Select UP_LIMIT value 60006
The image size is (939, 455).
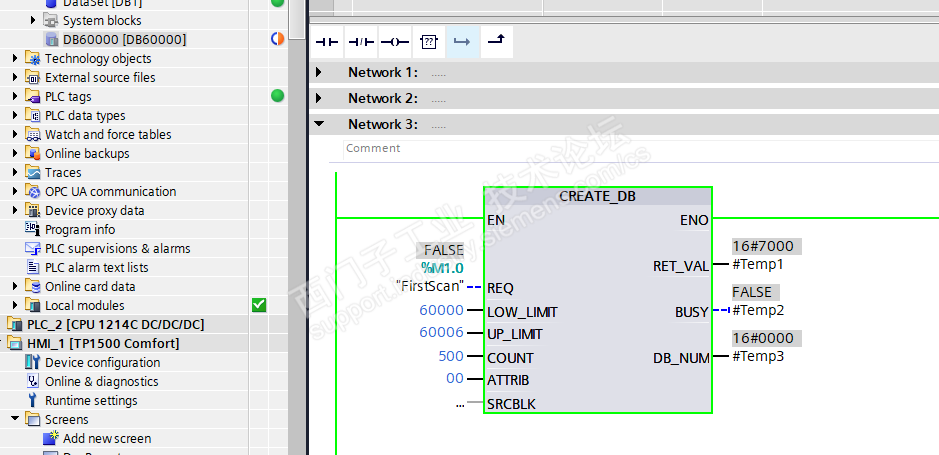pos(442,333)
